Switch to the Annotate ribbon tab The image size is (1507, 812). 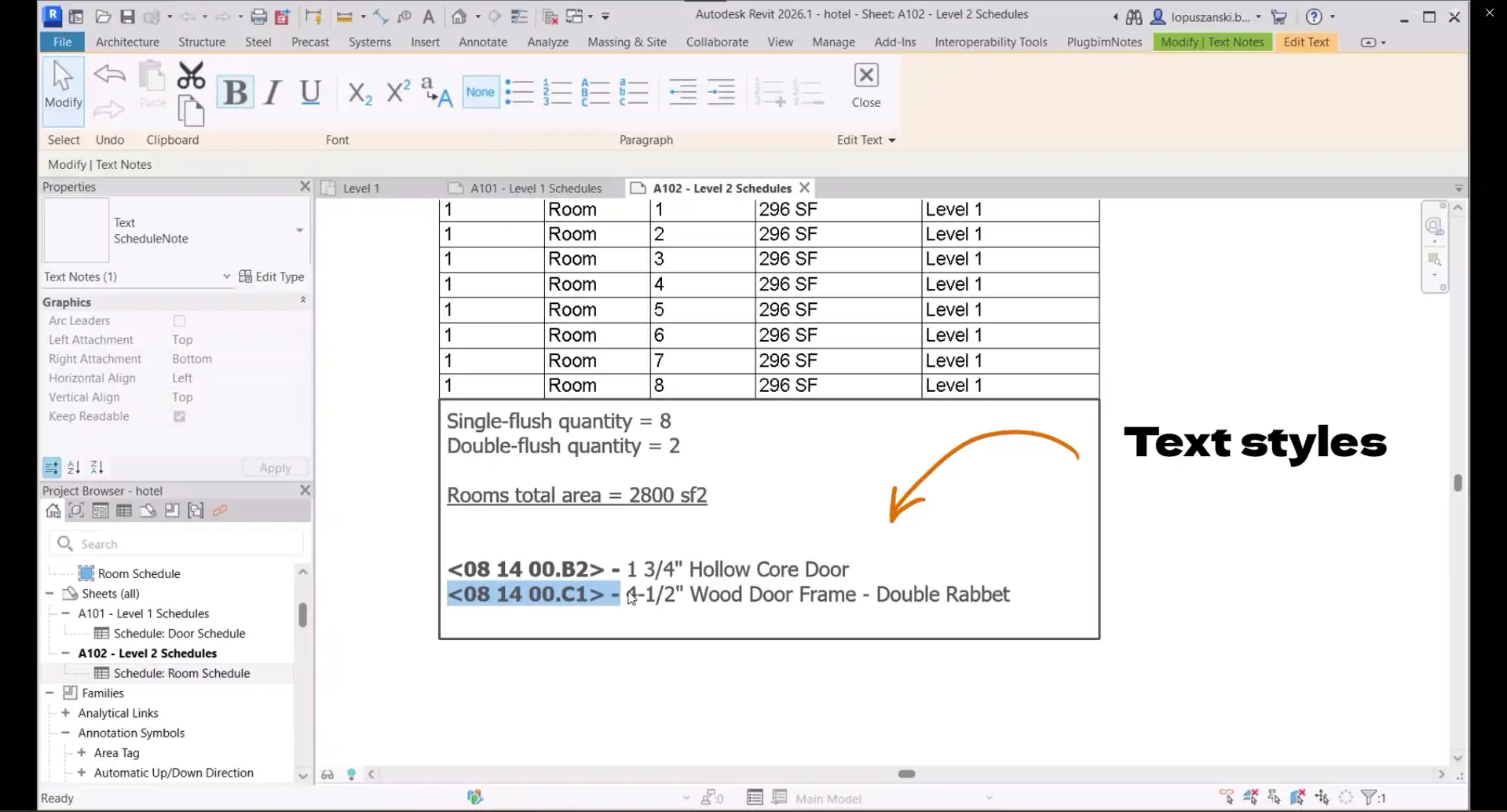[x=483, y=42]
